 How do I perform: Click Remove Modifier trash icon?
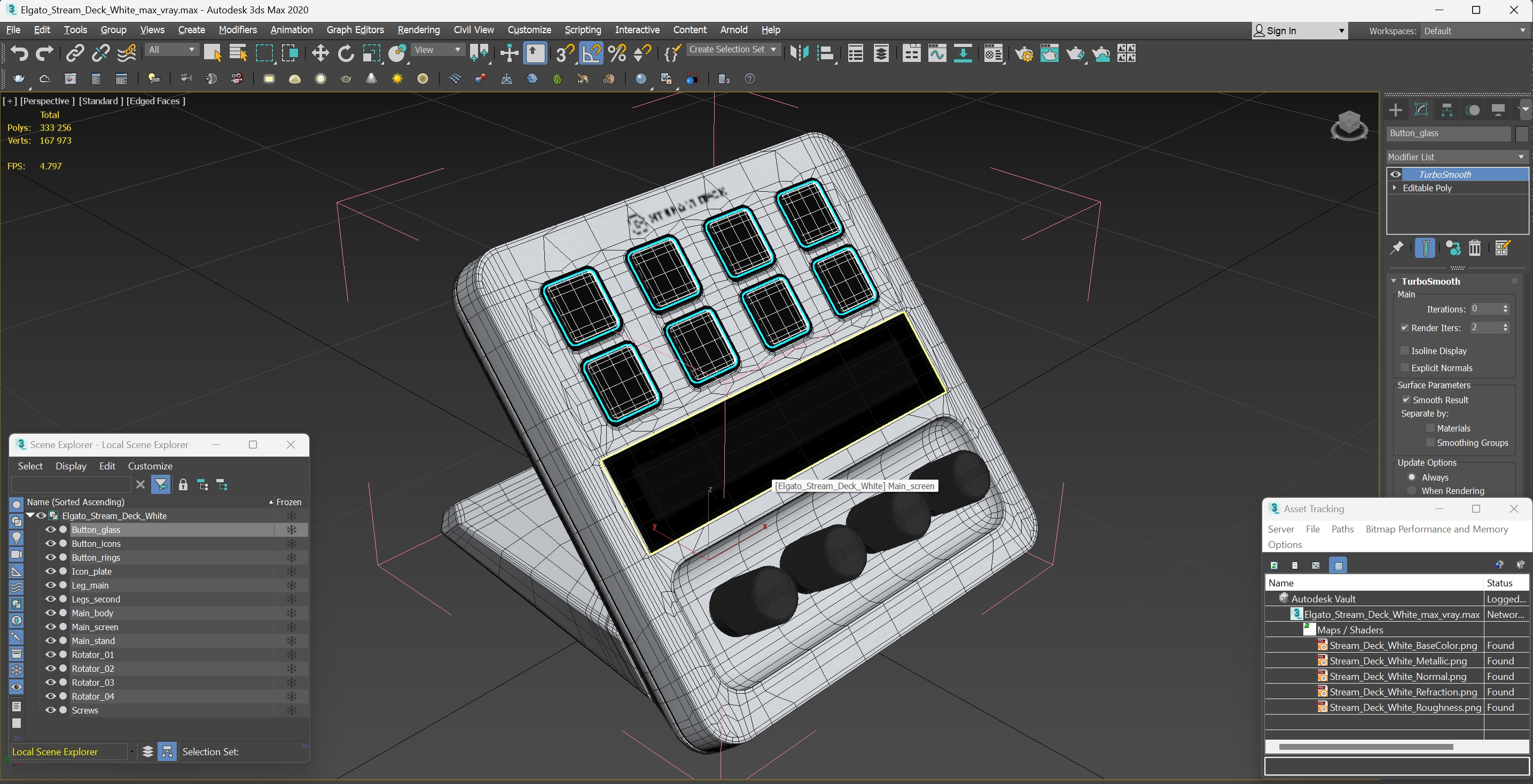pos(1475,248)
